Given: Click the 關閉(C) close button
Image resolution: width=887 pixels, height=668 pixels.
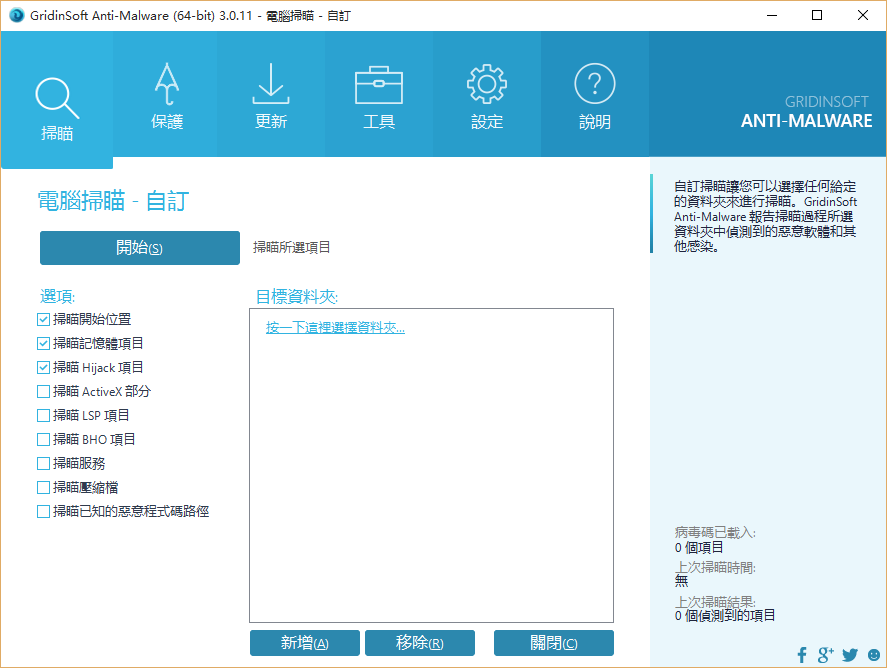Looking at the screenshot, I should pyautogui.click(x=554, y=643).
